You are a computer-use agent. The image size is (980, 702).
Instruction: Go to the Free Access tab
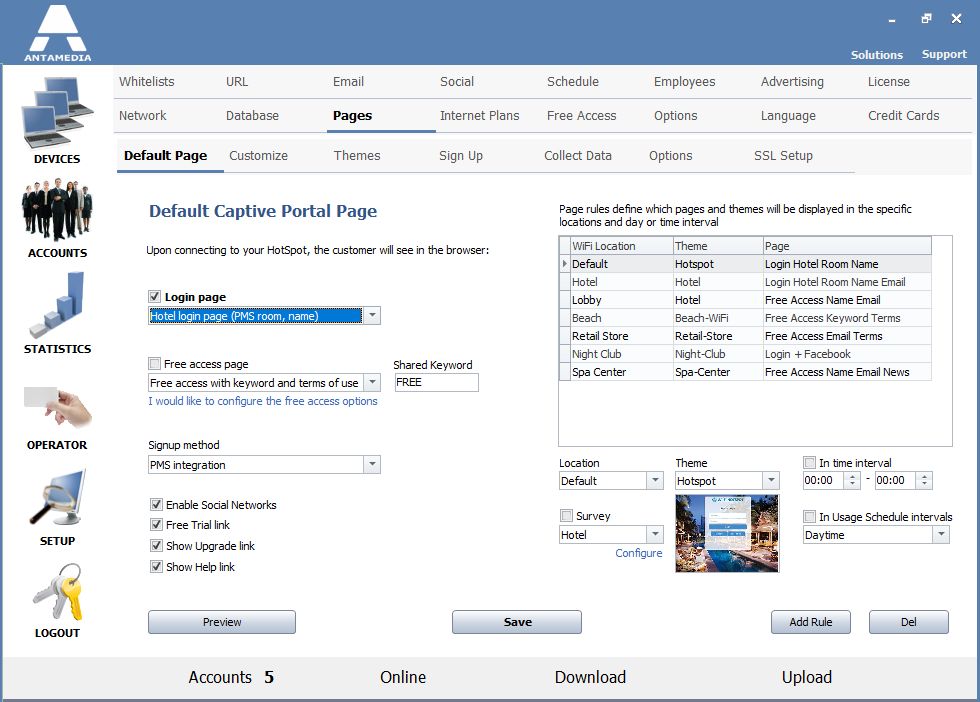[581, 116]
